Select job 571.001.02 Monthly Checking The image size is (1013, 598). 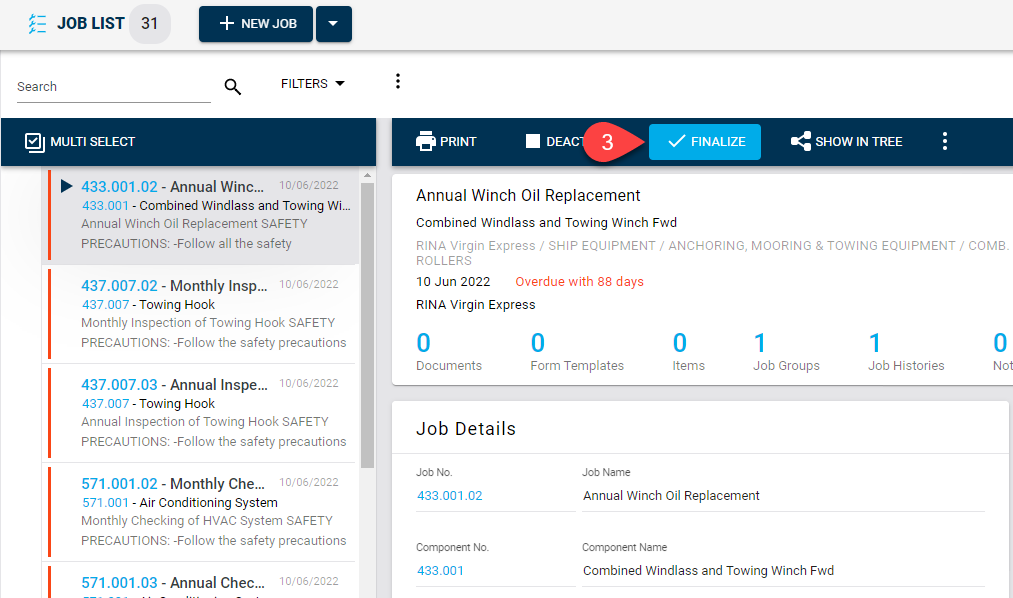click(173, 484)
